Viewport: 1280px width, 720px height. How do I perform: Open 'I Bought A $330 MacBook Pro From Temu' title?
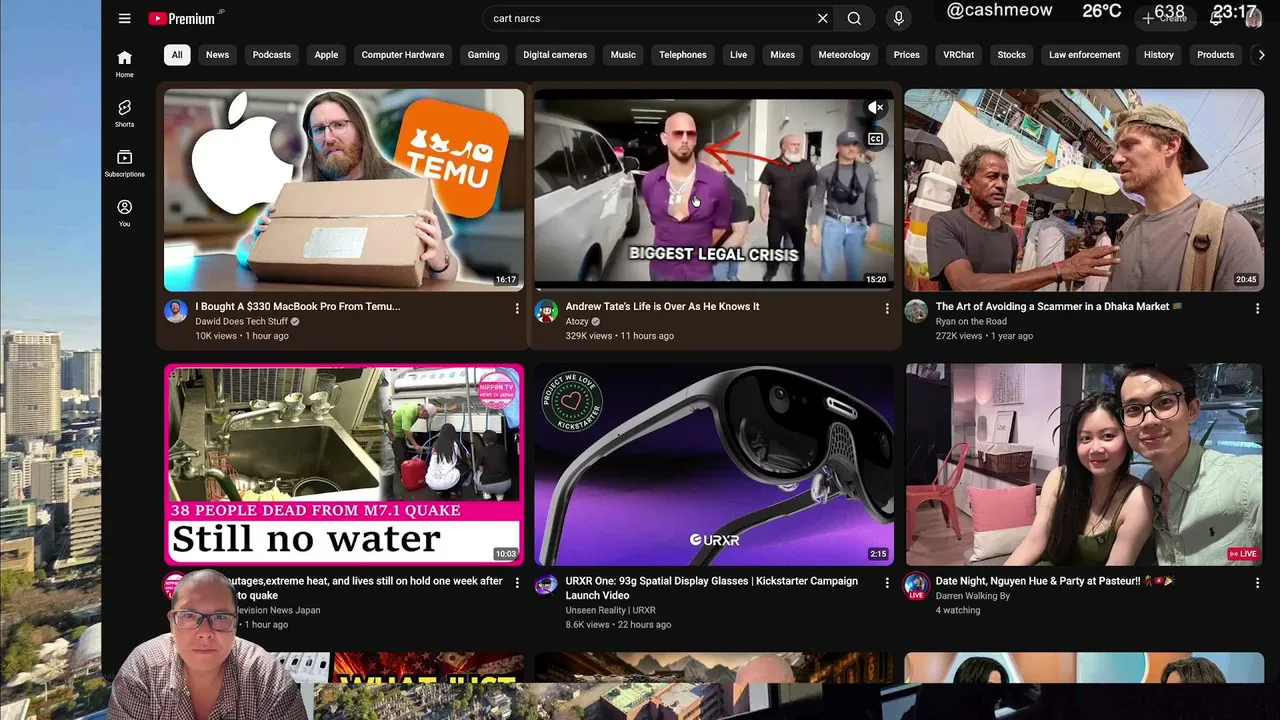point(298,307)
